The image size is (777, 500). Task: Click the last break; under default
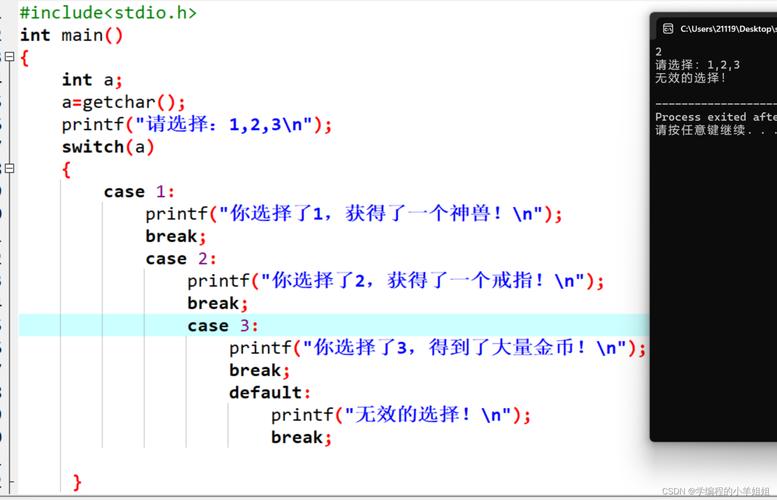[301, 437]
